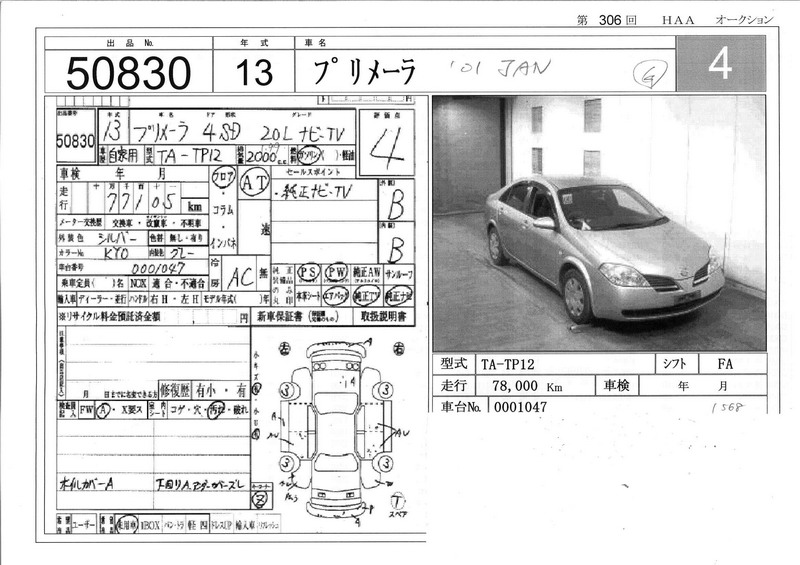Click the interior 内装 grade B
800x565 pixels.
tap(396, 249)
